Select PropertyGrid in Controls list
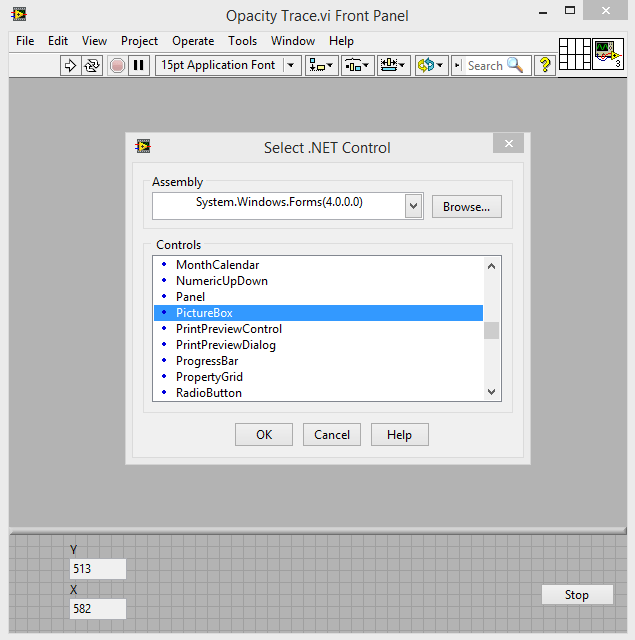Image resolution: width=635 pixels, height=640 pixels. click(x=318, y=377)
